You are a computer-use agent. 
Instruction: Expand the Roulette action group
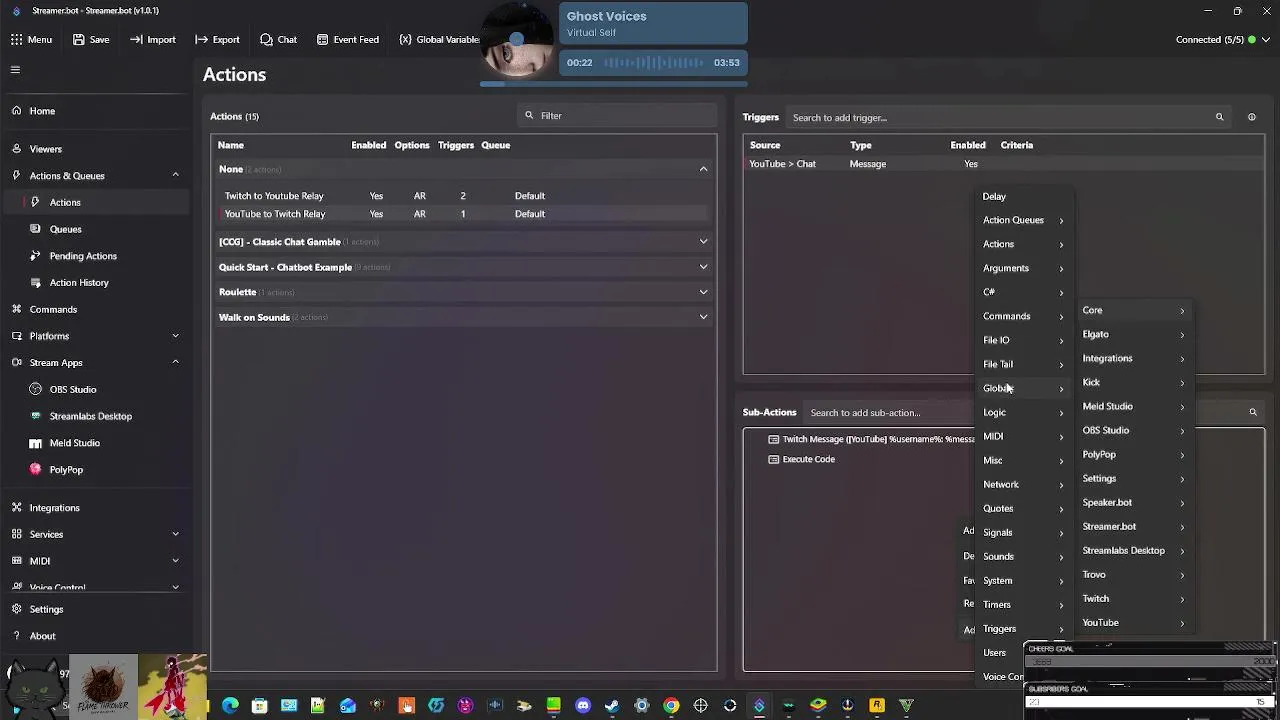tap(703, 292)
